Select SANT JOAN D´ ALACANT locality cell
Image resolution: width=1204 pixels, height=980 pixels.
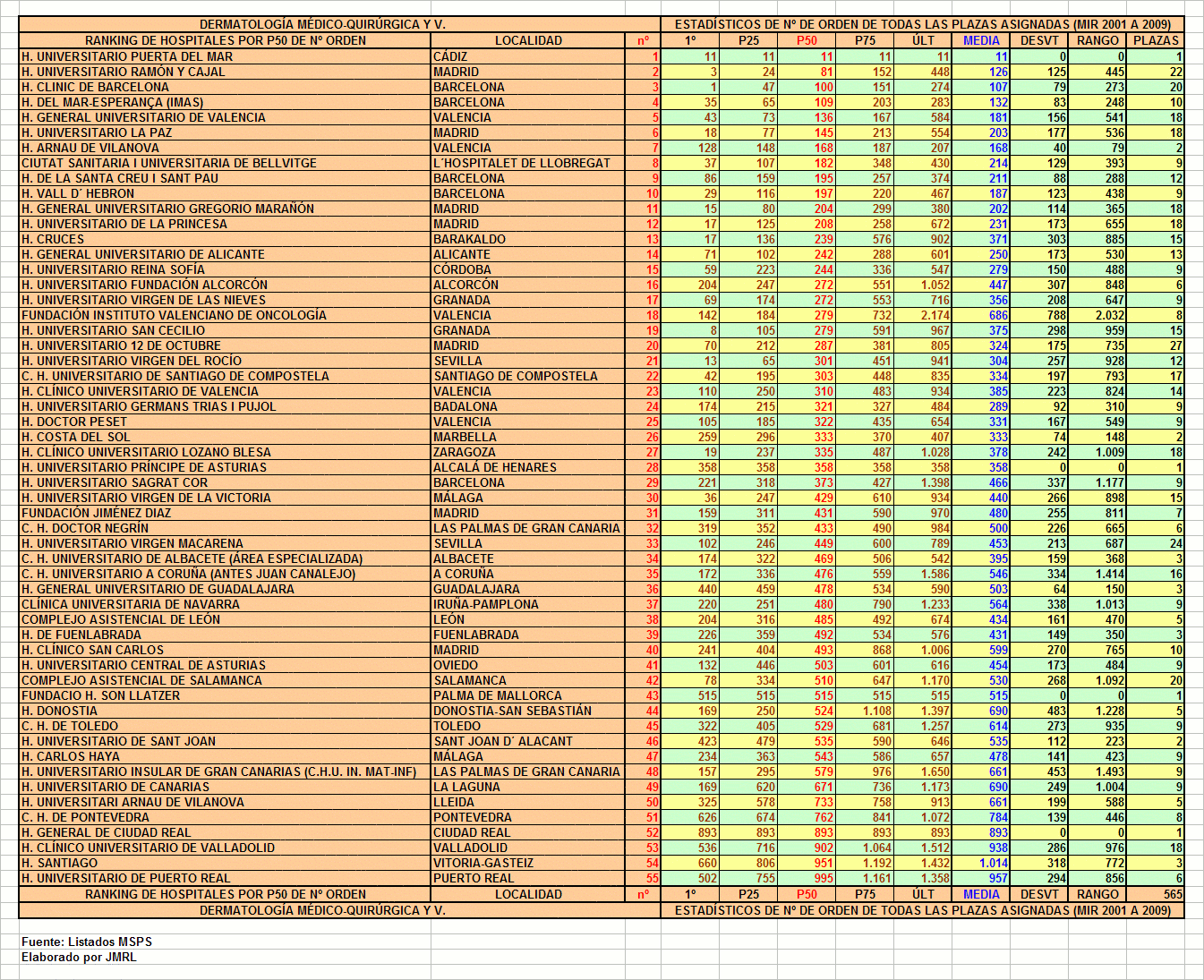[528, 741]
